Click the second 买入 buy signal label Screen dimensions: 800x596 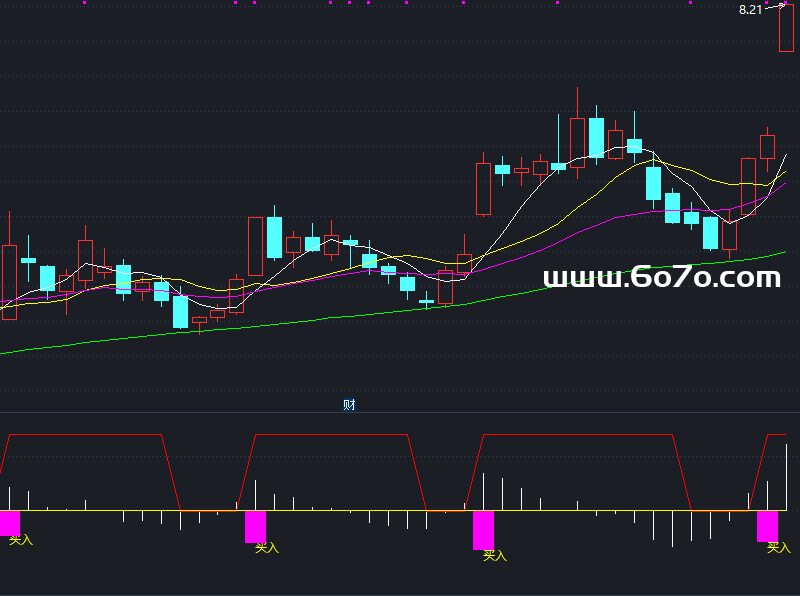pos(267,547)
